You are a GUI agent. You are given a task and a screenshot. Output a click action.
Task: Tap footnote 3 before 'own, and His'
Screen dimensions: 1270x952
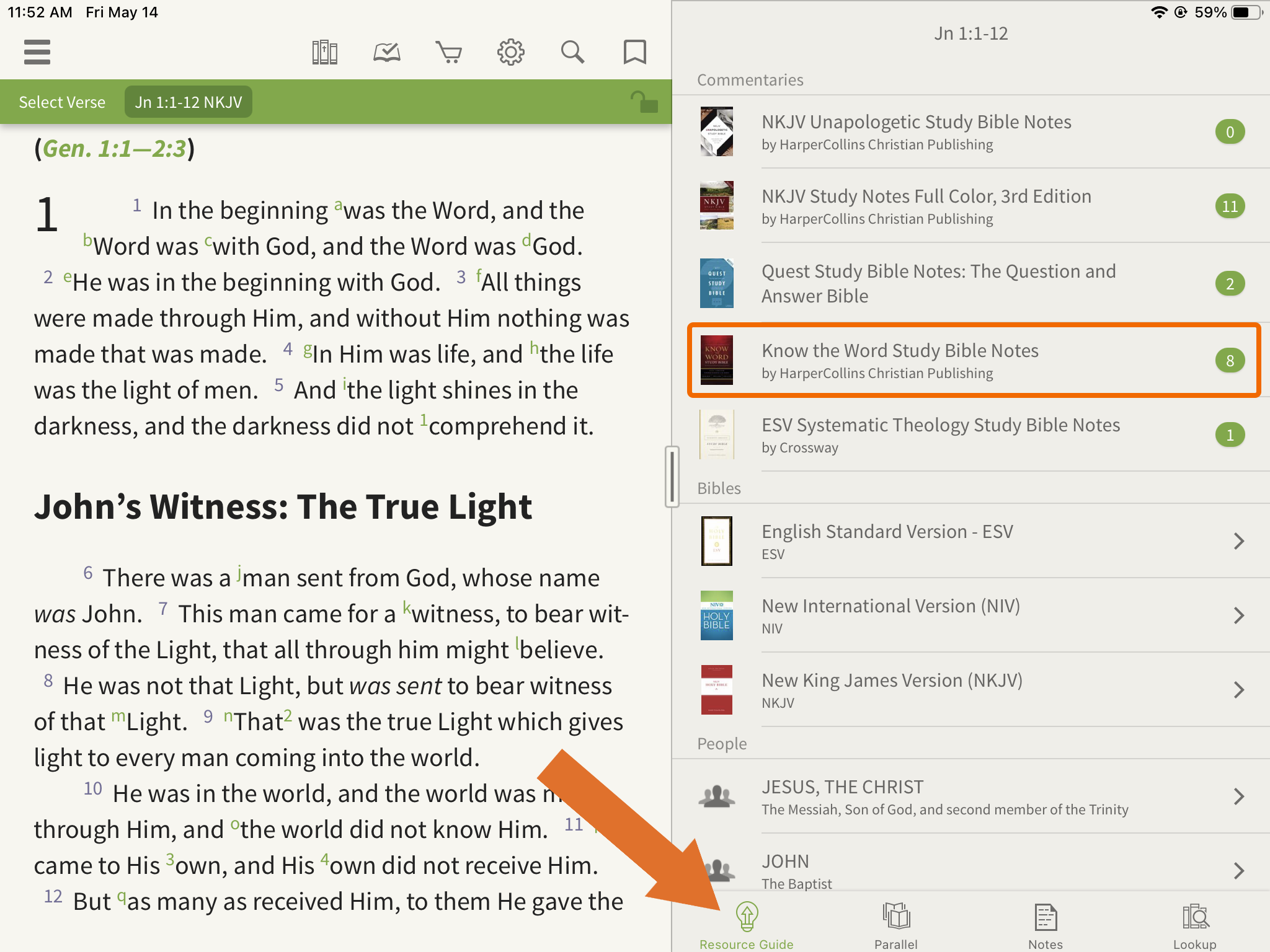click(170, 858)
